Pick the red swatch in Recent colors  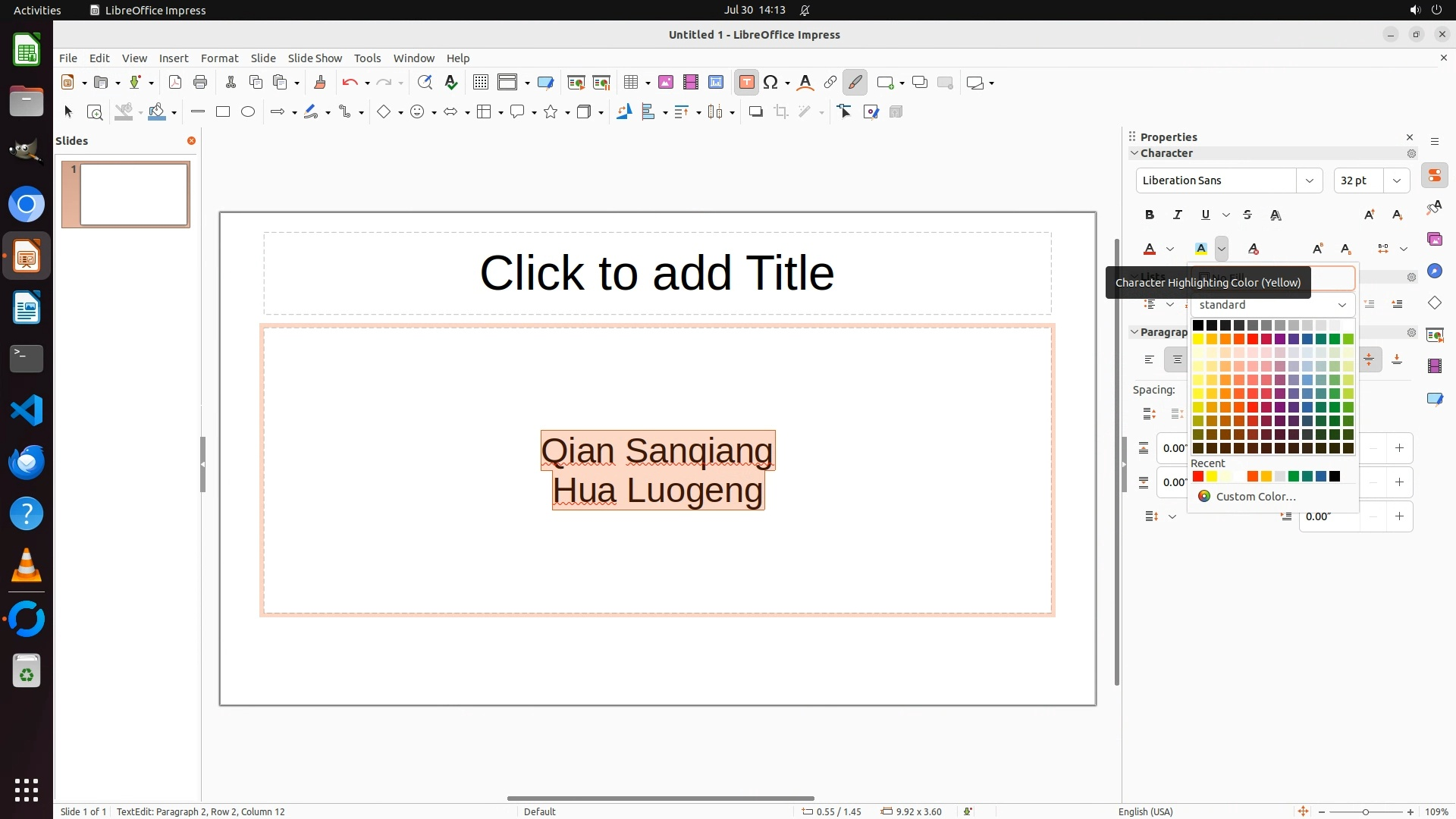[1198, 477]
